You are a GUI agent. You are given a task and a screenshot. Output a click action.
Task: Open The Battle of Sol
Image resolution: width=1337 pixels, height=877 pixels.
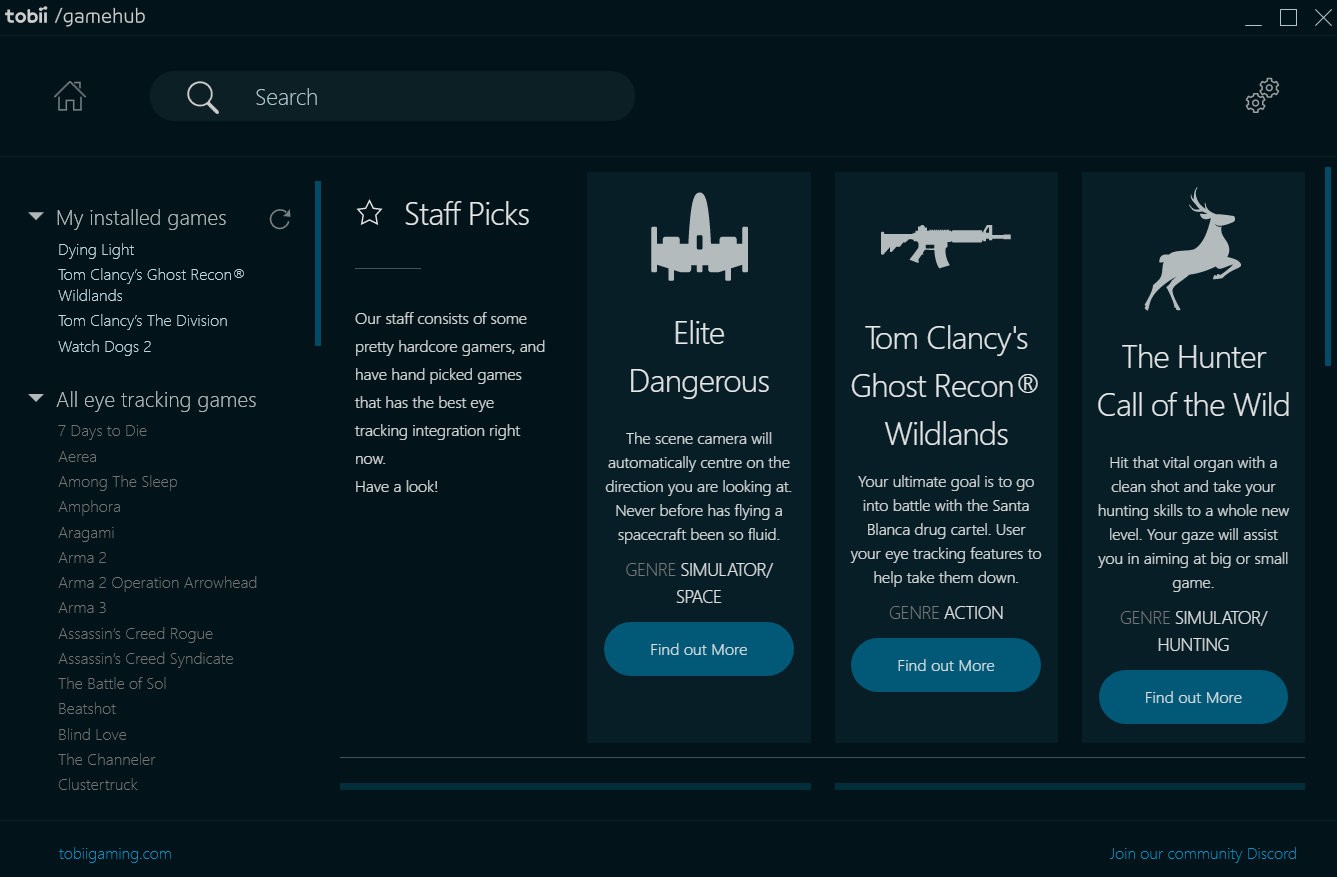click(x=112, y=684)
